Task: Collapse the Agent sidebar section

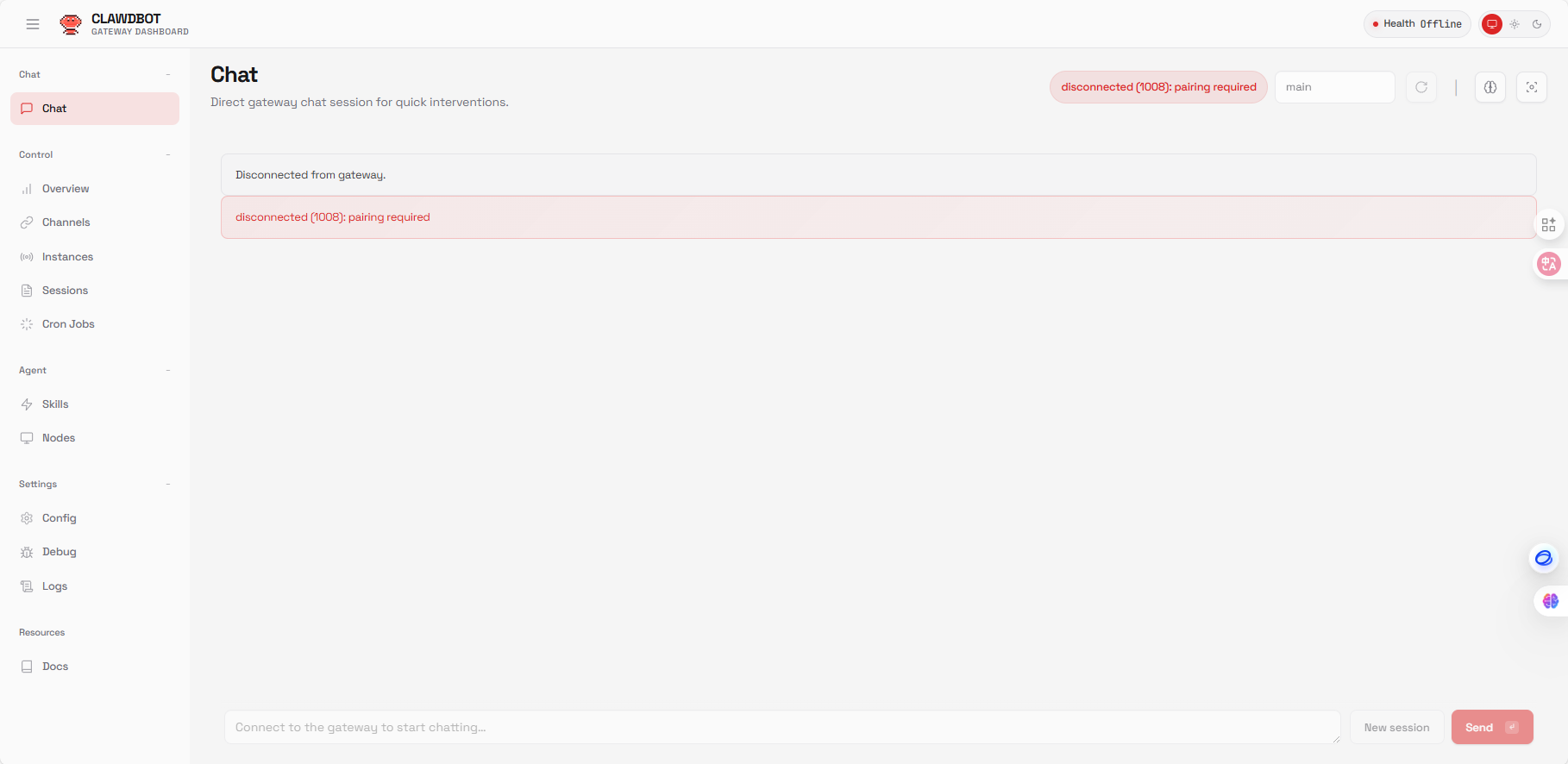Action: tap(168, 371)
